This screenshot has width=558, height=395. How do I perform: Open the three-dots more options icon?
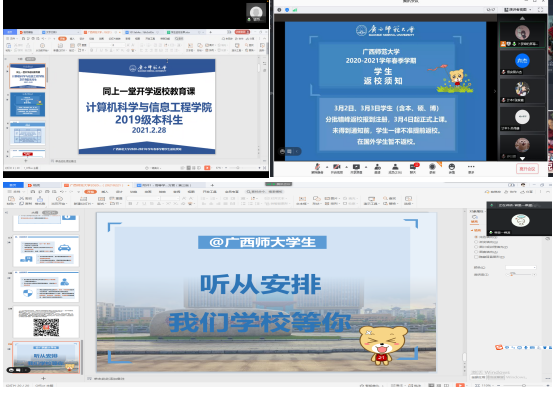[471, 167]
